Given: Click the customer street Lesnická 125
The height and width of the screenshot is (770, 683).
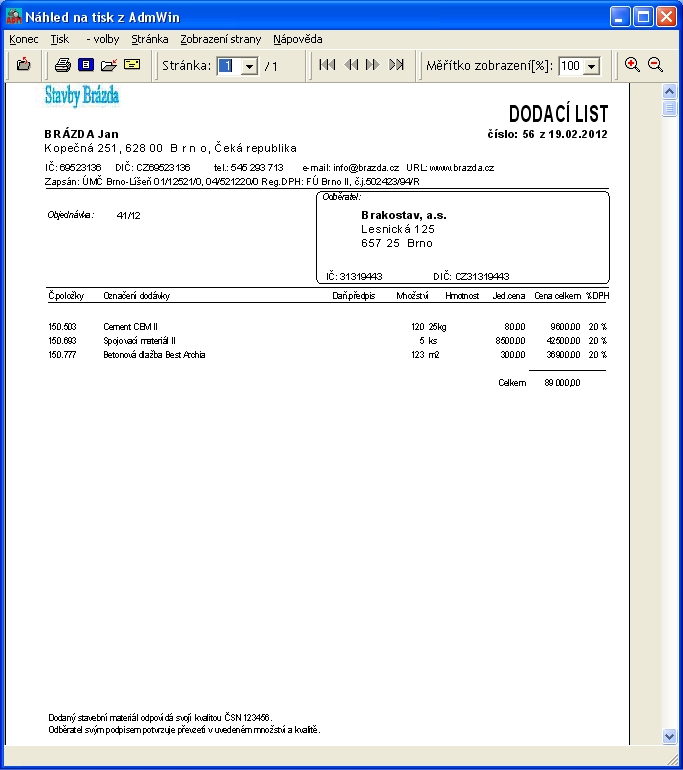Looking at the screenshot, I should (398, 229).
